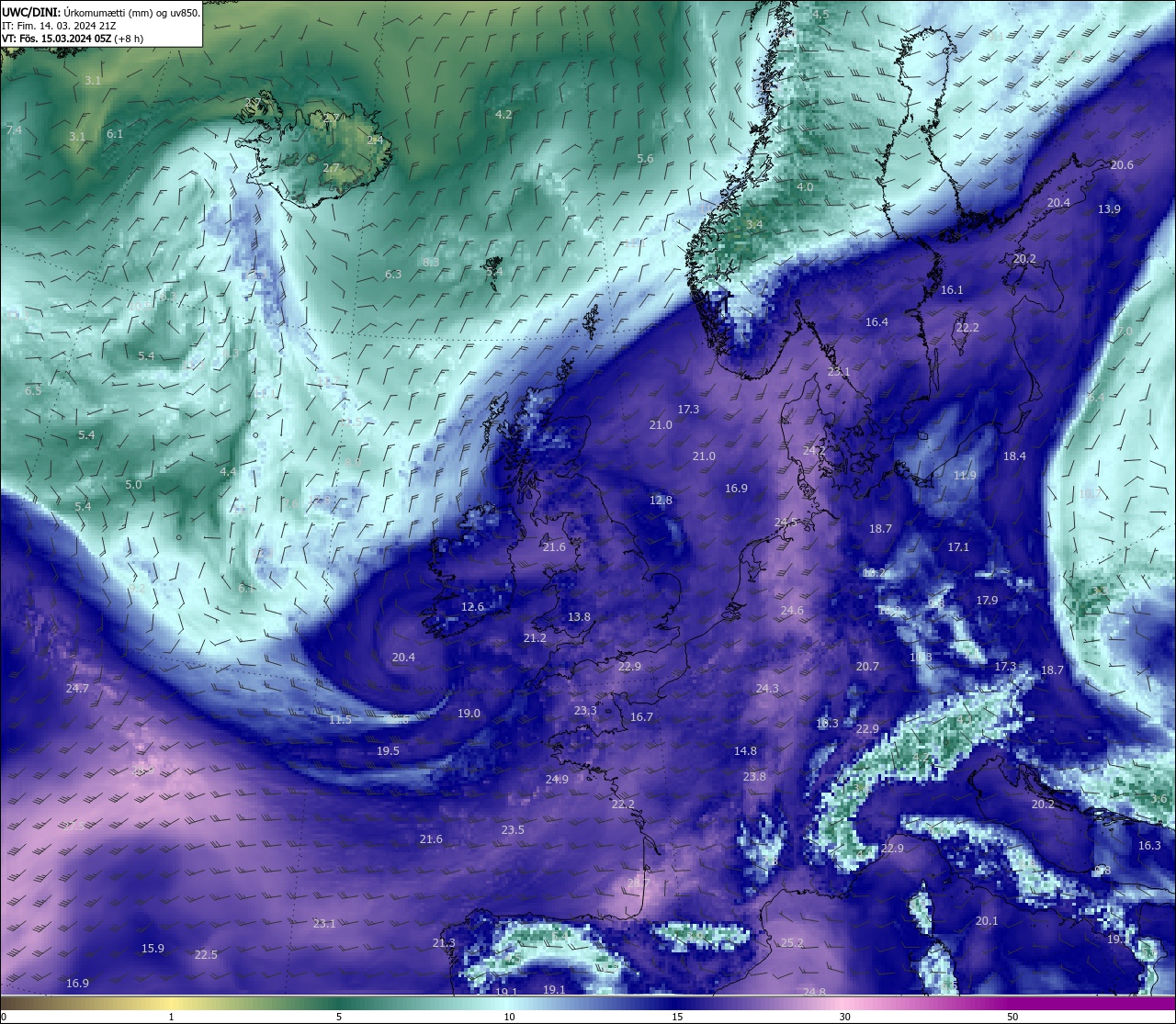
Task: Click the map value '14.8'
Action: (745, 750)
